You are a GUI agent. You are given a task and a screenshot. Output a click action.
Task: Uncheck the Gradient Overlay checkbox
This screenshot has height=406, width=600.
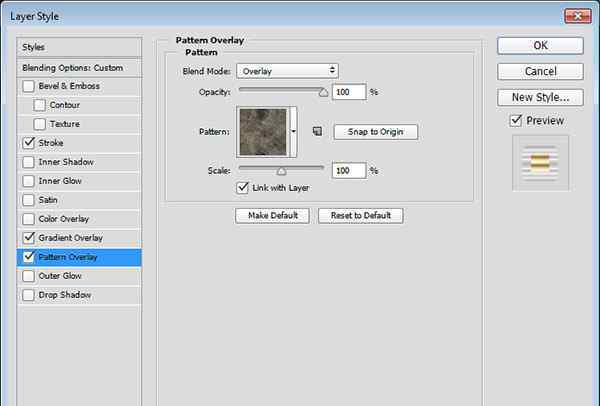[28, 238]
